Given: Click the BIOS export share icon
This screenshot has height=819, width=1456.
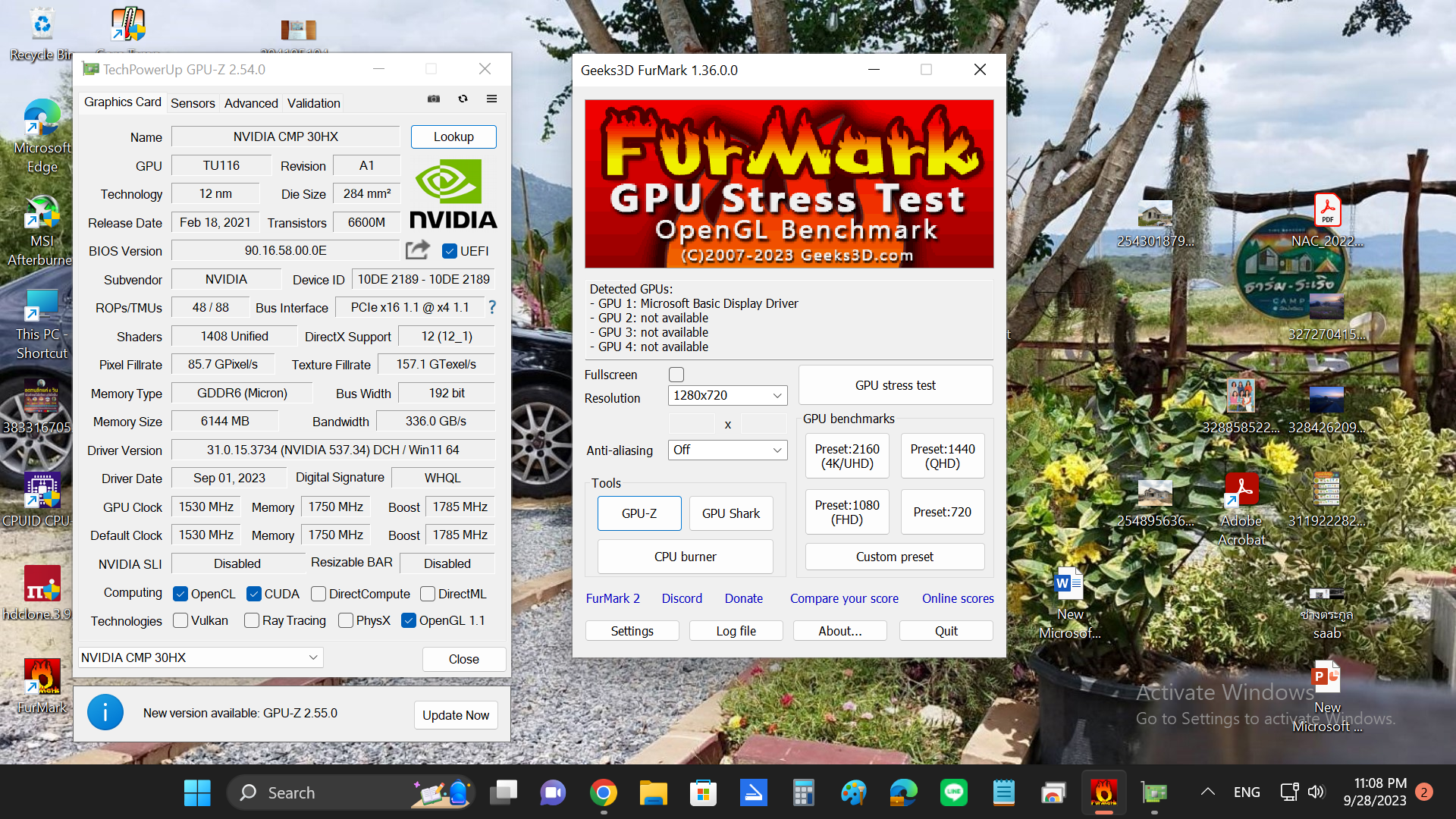Looking at the screenshot, I should pyautogui.click(x=417, y=249).
